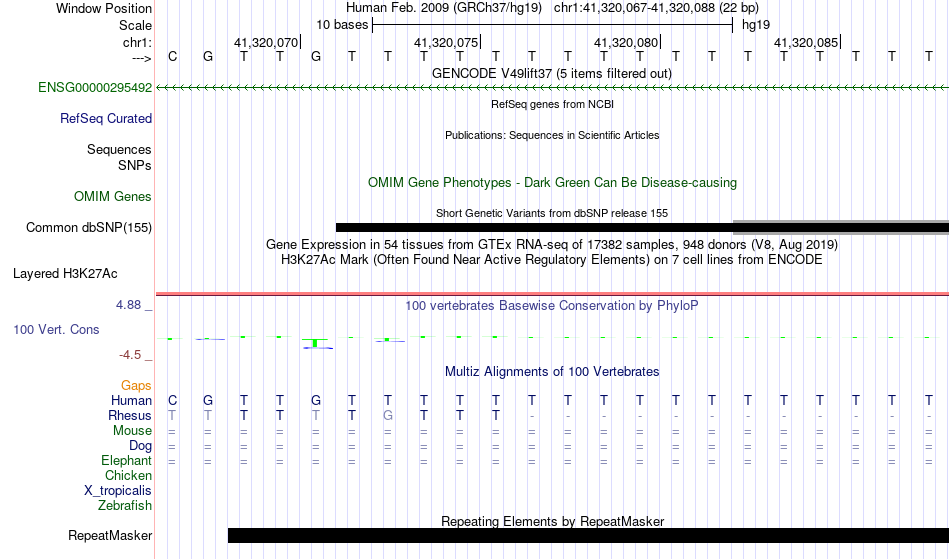
Task: Click the GTEx Gene Expression track title
Action: click(552, 245)
